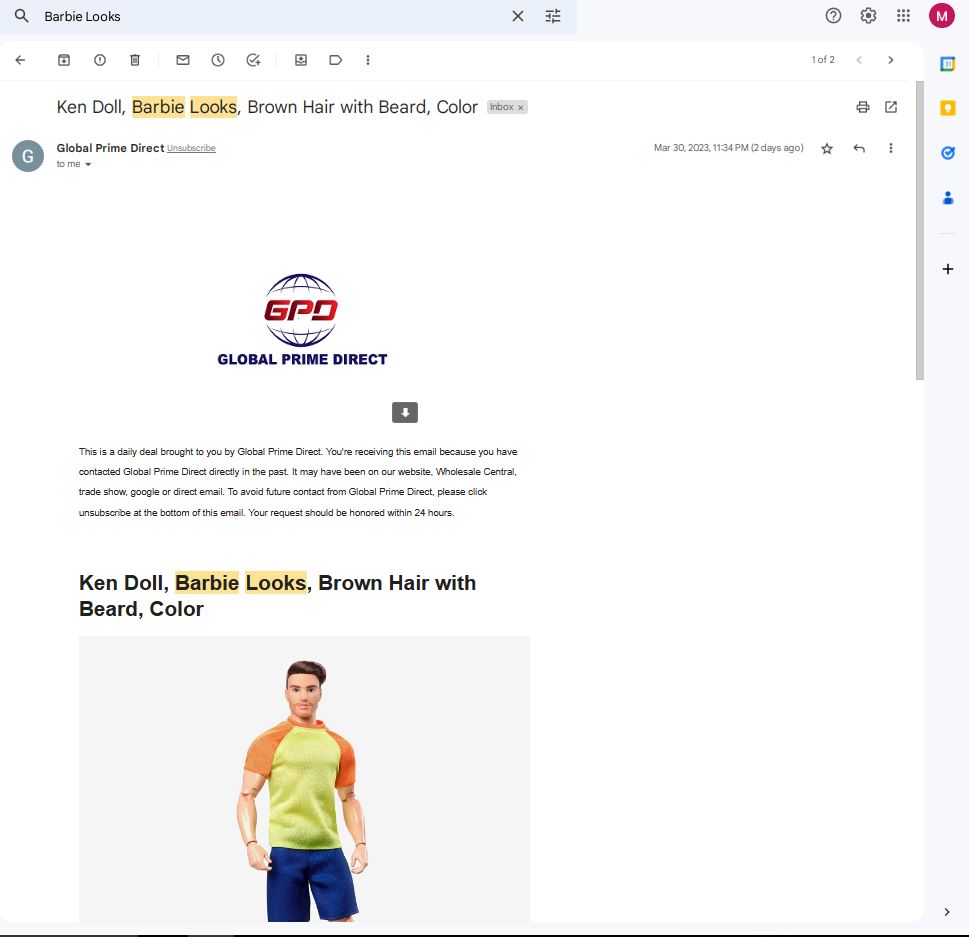The width and height of the screenshot is (969, 937).
Task: Snooze this email
Action: coord(218,60)
